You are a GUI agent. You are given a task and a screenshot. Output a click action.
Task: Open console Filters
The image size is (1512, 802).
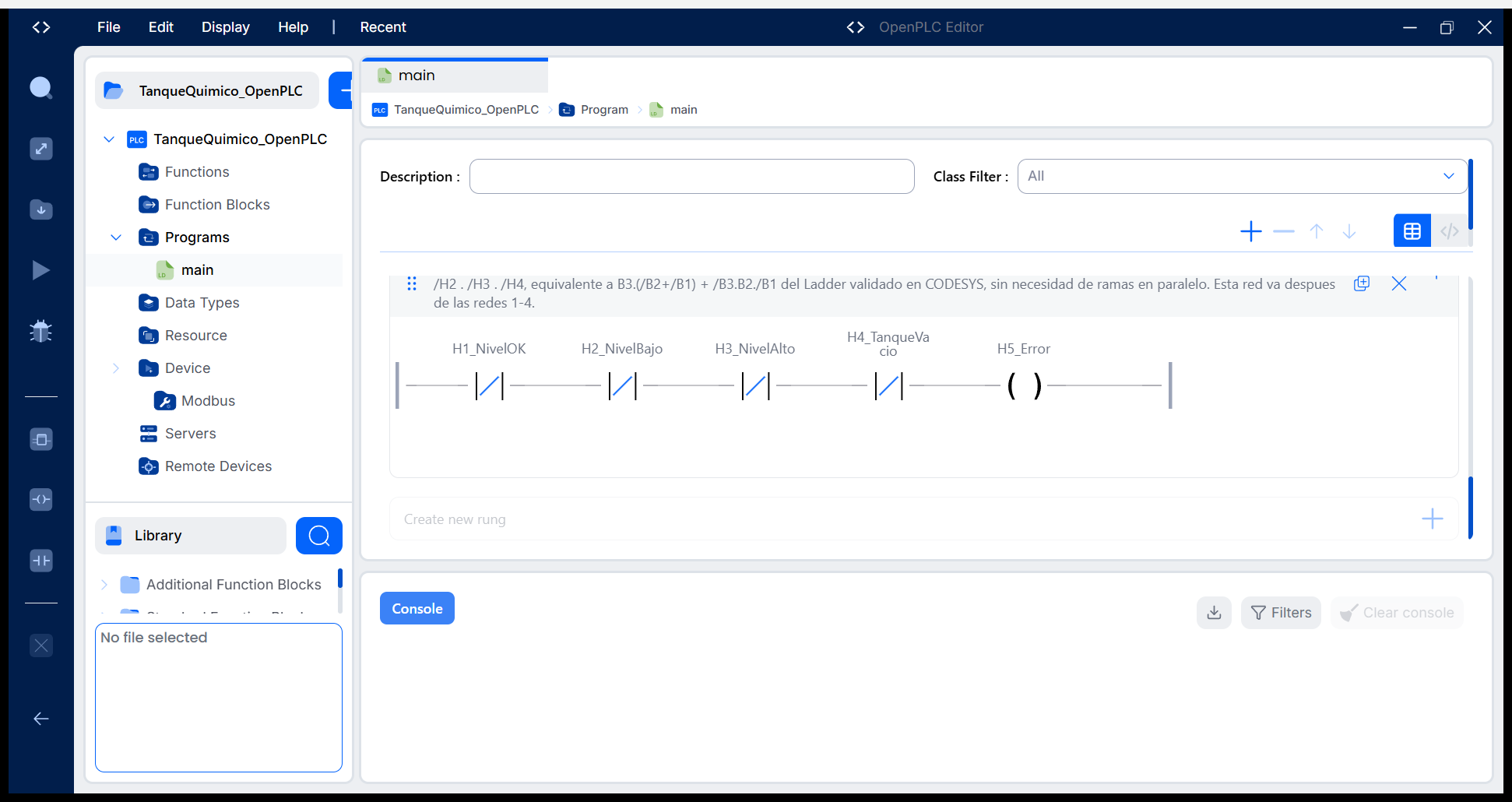(x=1281, y=613)
